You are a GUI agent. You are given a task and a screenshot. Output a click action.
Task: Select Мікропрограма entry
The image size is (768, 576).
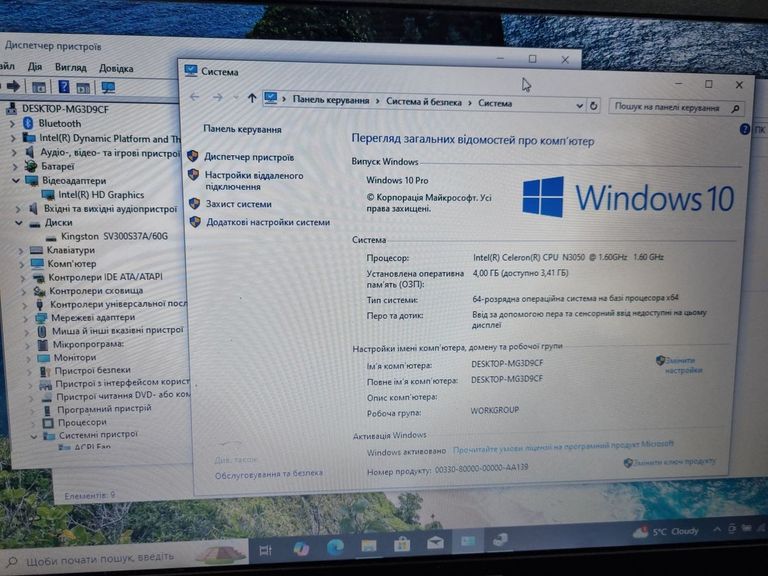[x=88, y=344]
